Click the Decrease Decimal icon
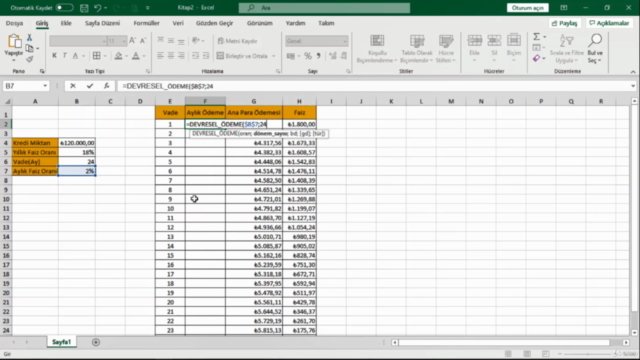The image size is (640, 360). (x=344, y=56)
